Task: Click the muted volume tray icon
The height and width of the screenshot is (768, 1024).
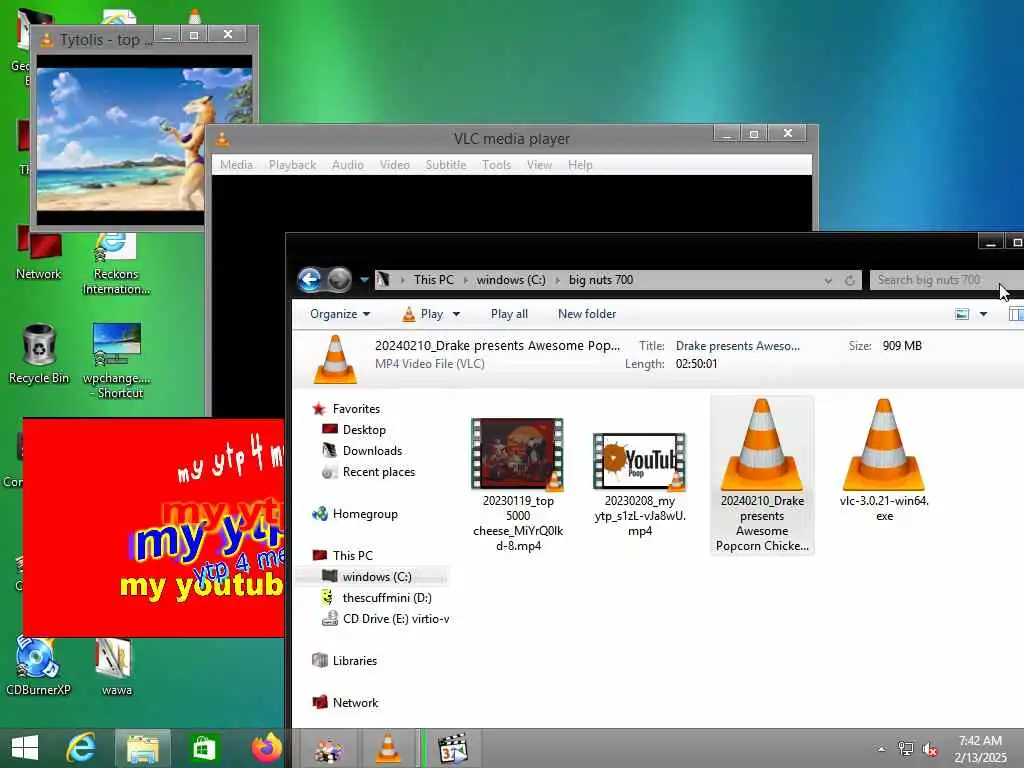Action: tap(929, 749)
